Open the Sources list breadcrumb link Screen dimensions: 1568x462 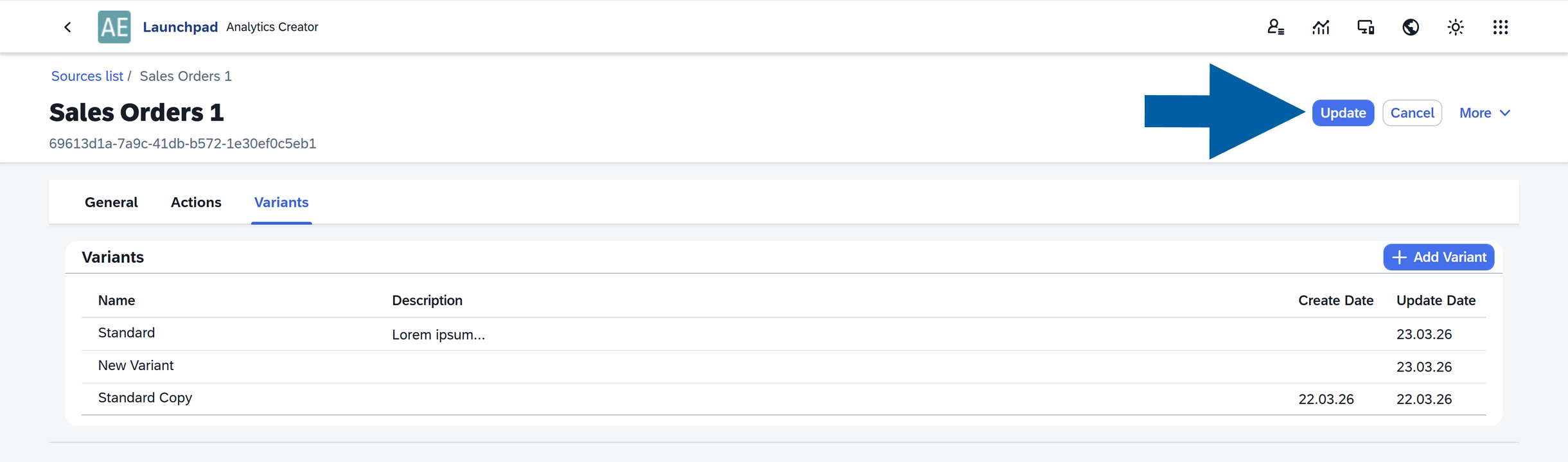(x=87, y=76)
